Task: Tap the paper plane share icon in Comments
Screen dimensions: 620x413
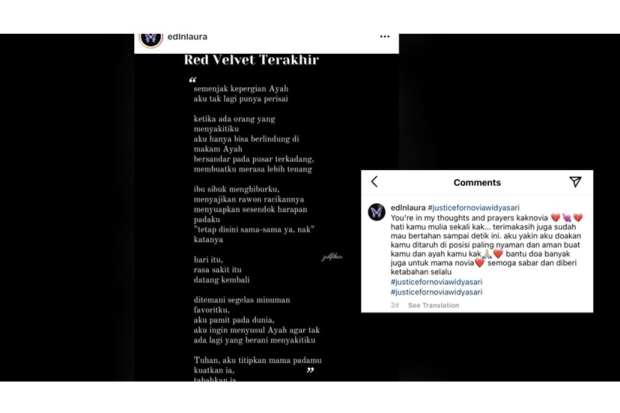Action: pos(575,182)
